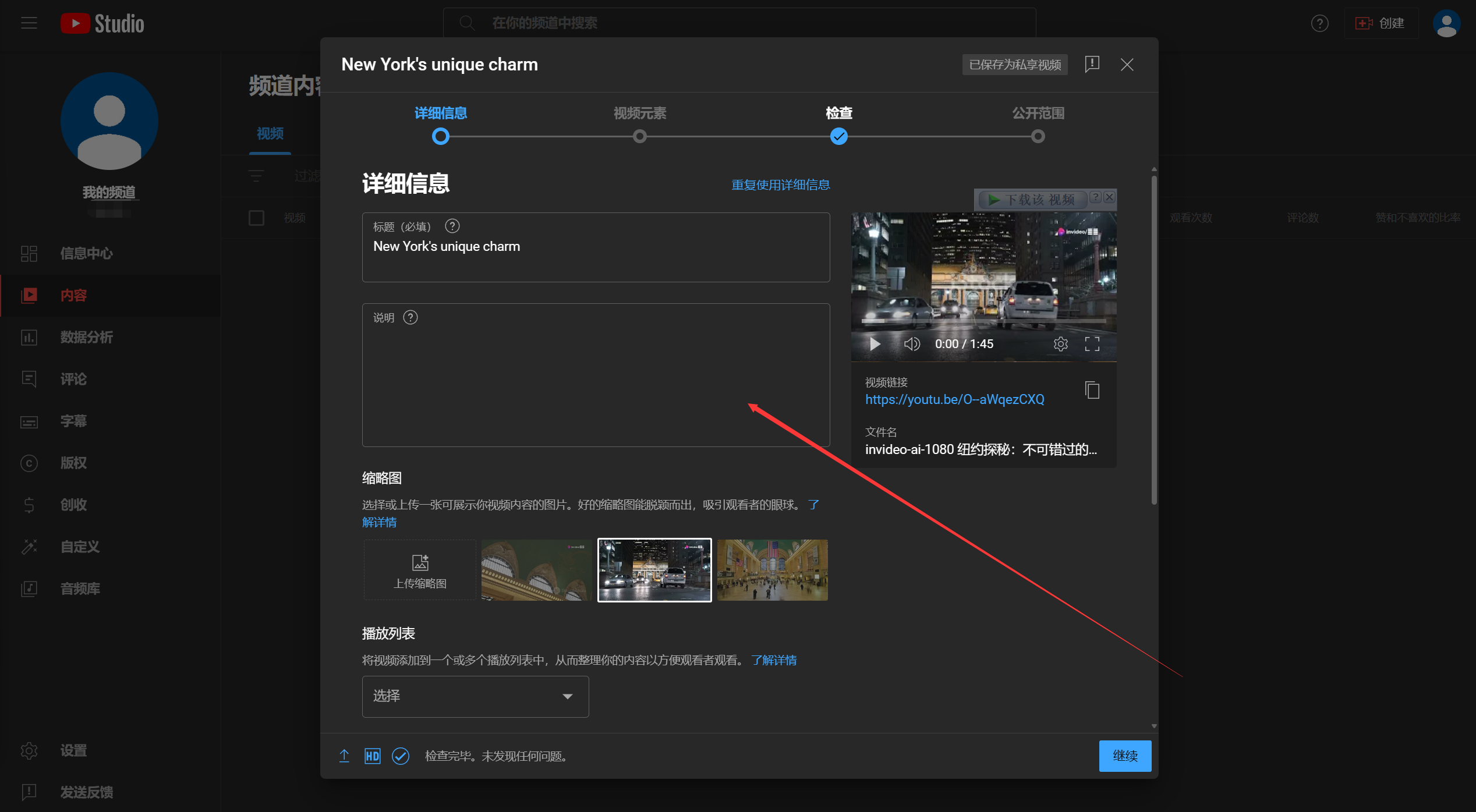Open playlist learn more link
Image resolution: width=1476 pixels, height=812 pixels.
tap(774, 660)
